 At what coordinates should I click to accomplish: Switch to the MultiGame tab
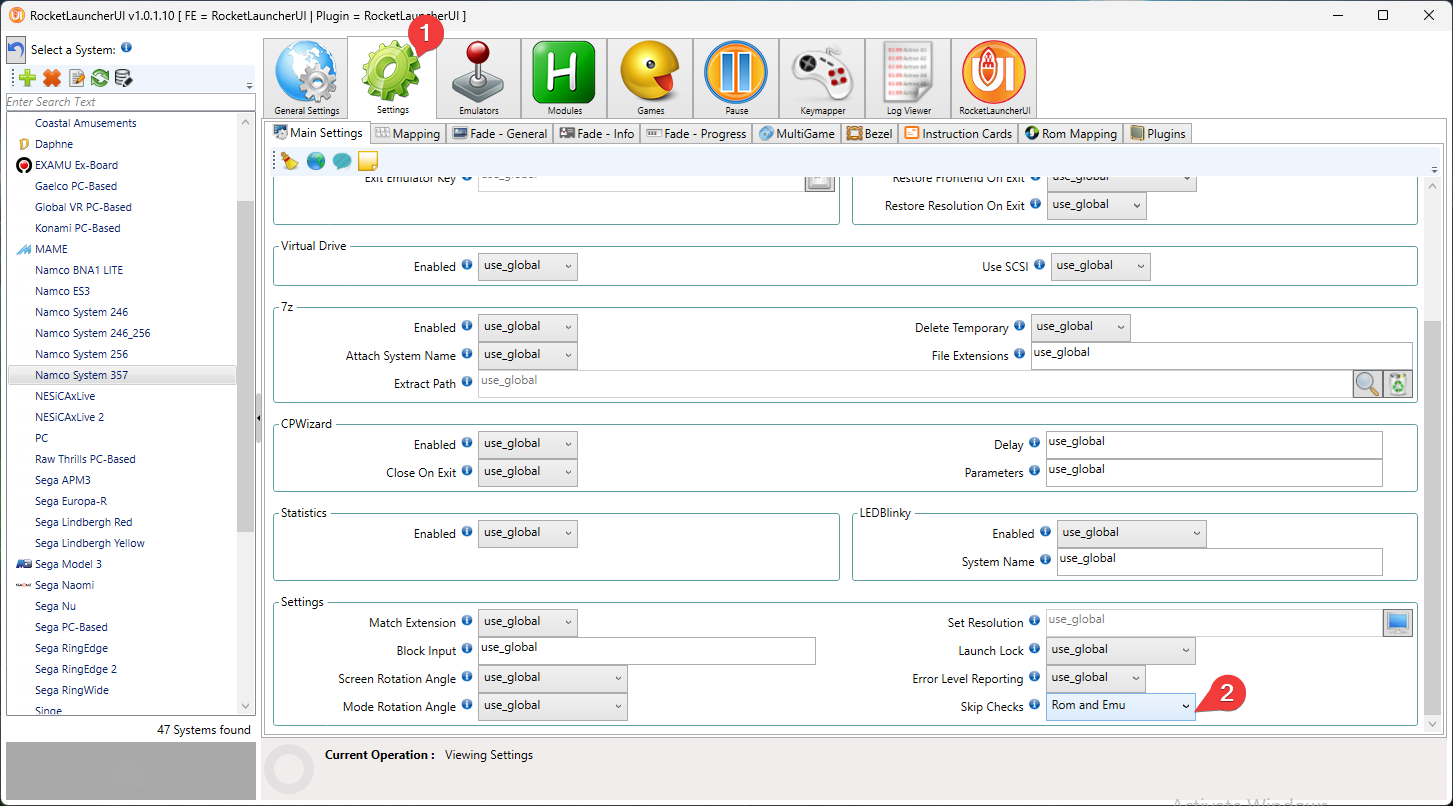[797, 133]
